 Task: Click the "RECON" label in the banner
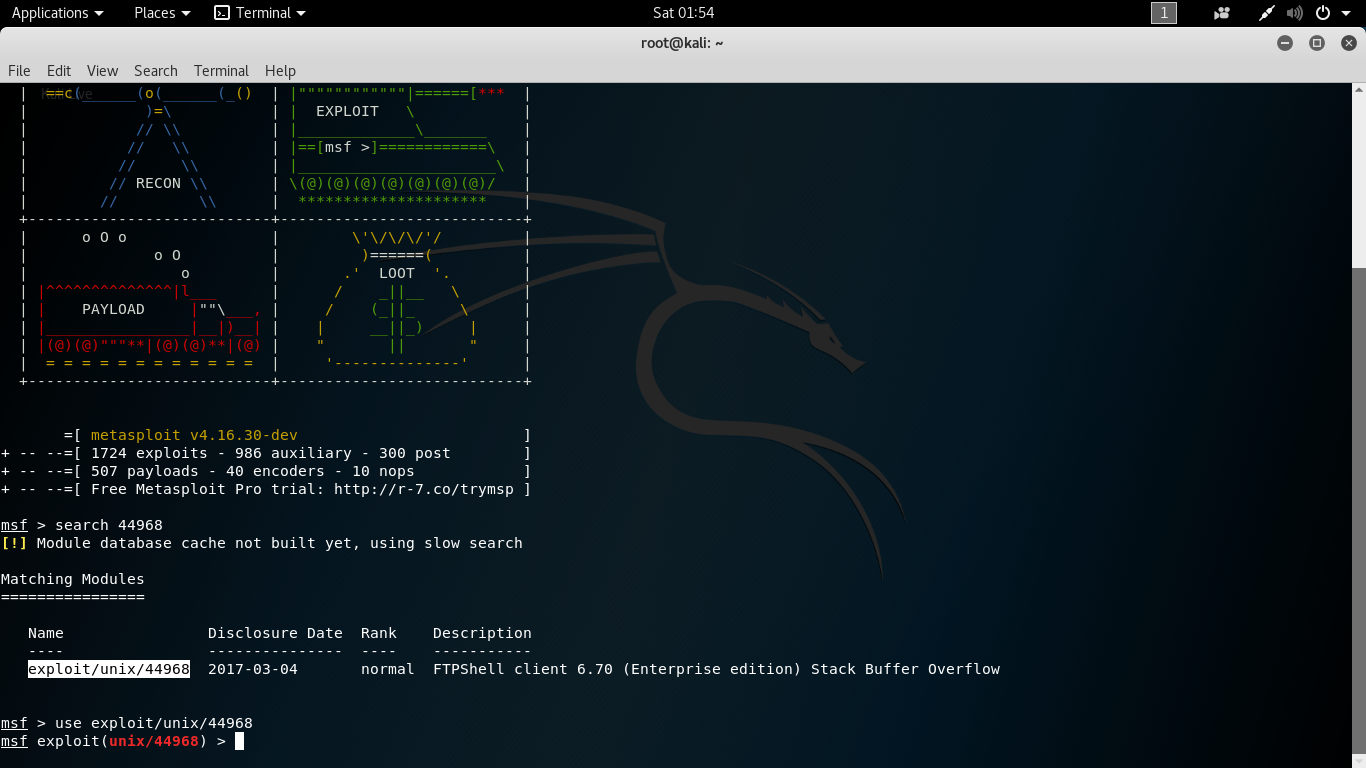[158, 183]
